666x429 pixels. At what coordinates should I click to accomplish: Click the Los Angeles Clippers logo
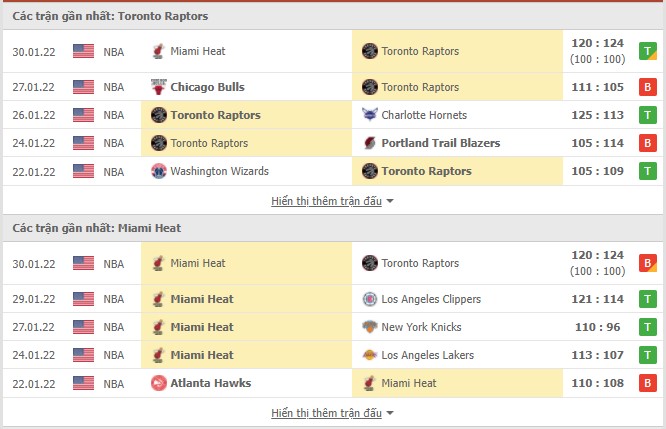(x=370, y=299)
